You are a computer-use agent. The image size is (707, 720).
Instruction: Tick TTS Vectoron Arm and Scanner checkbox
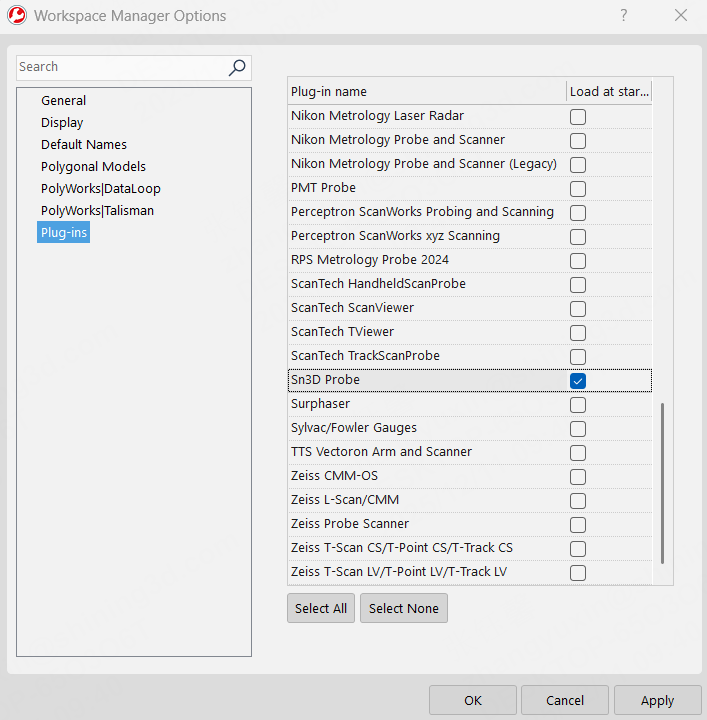tap(578, 452)
